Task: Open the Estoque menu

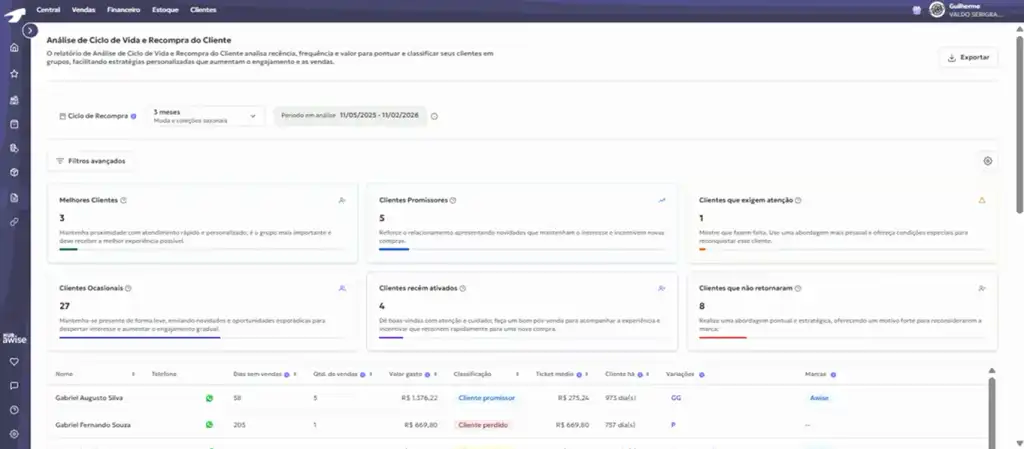Action: point(165,10)
